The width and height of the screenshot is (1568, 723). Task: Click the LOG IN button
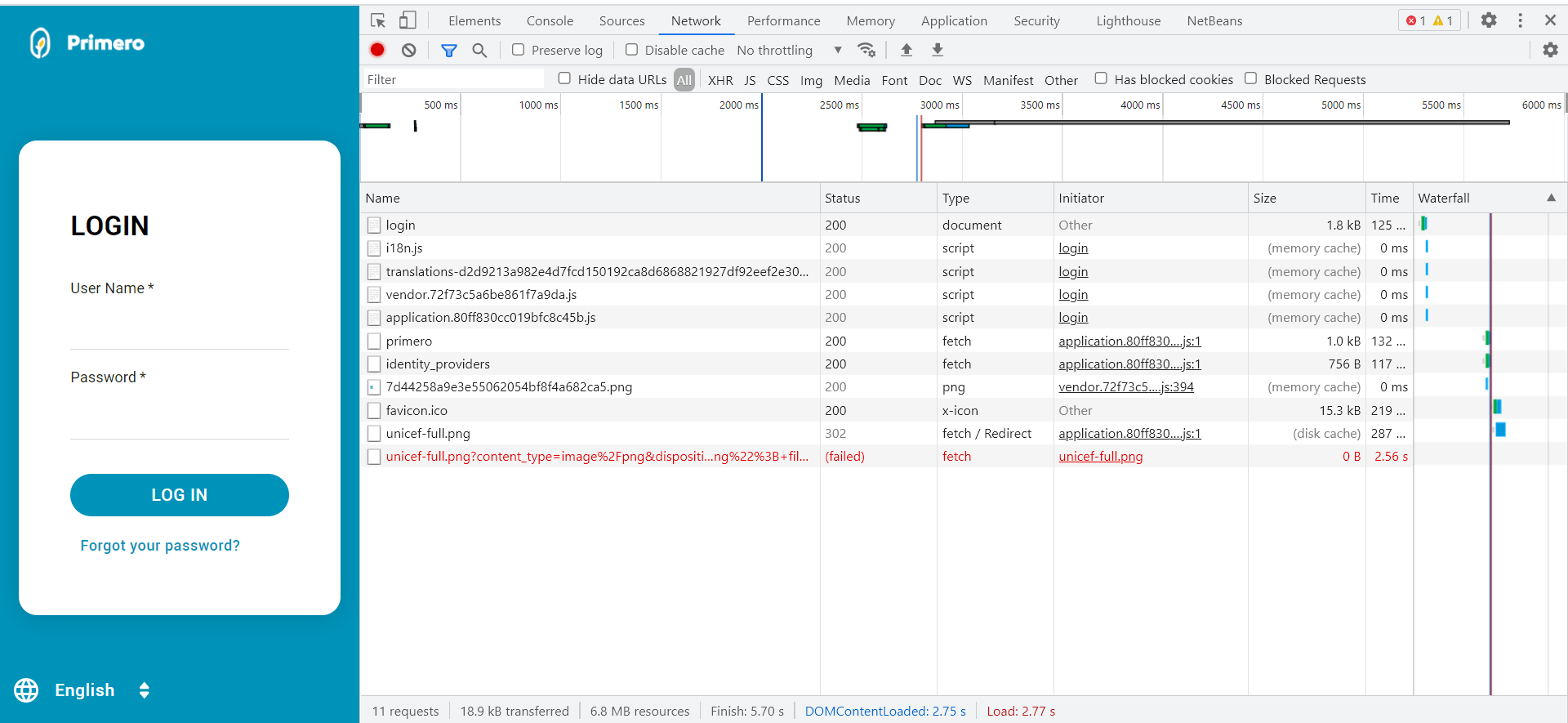tap(180, 495)
